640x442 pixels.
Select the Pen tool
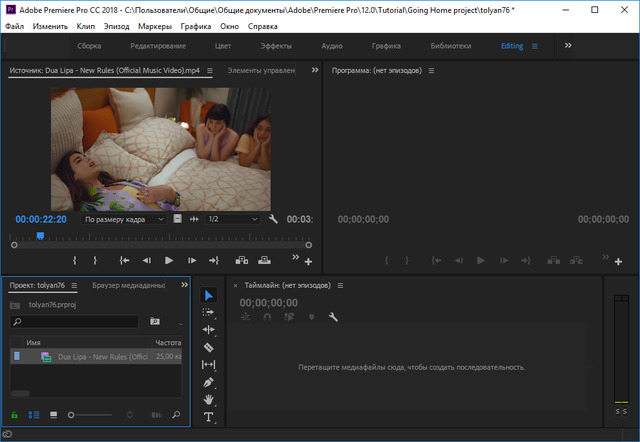click(209, 382)
